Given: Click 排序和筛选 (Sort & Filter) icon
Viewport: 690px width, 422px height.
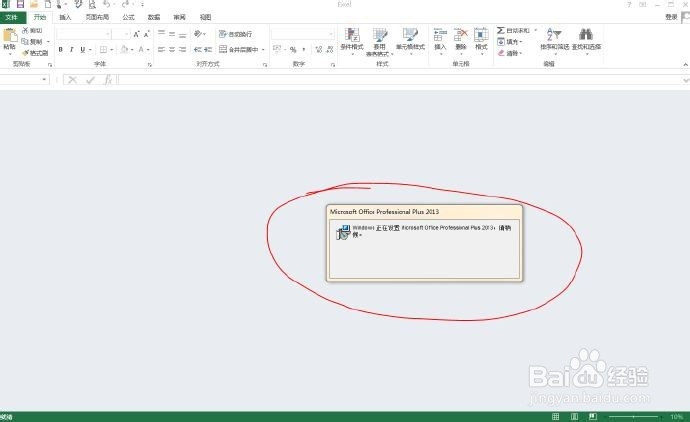Looking at the screenshot, I should [x=554, y=35].
